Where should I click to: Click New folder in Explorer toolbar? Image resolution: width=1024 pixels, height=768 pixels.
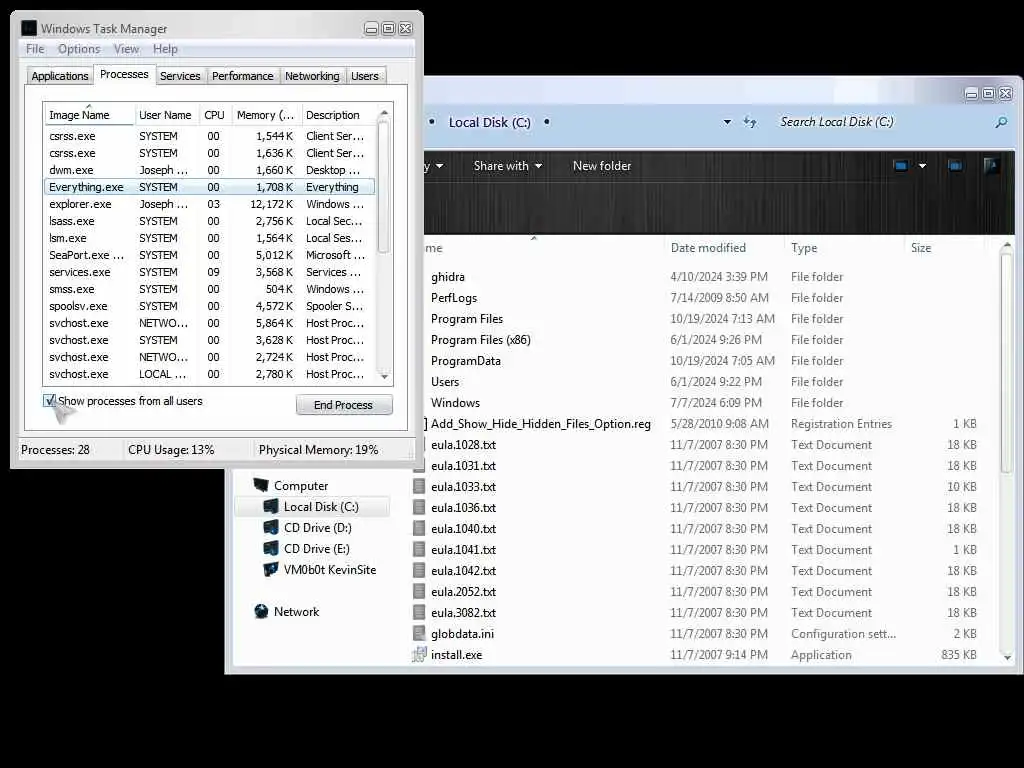pos(602,166)
